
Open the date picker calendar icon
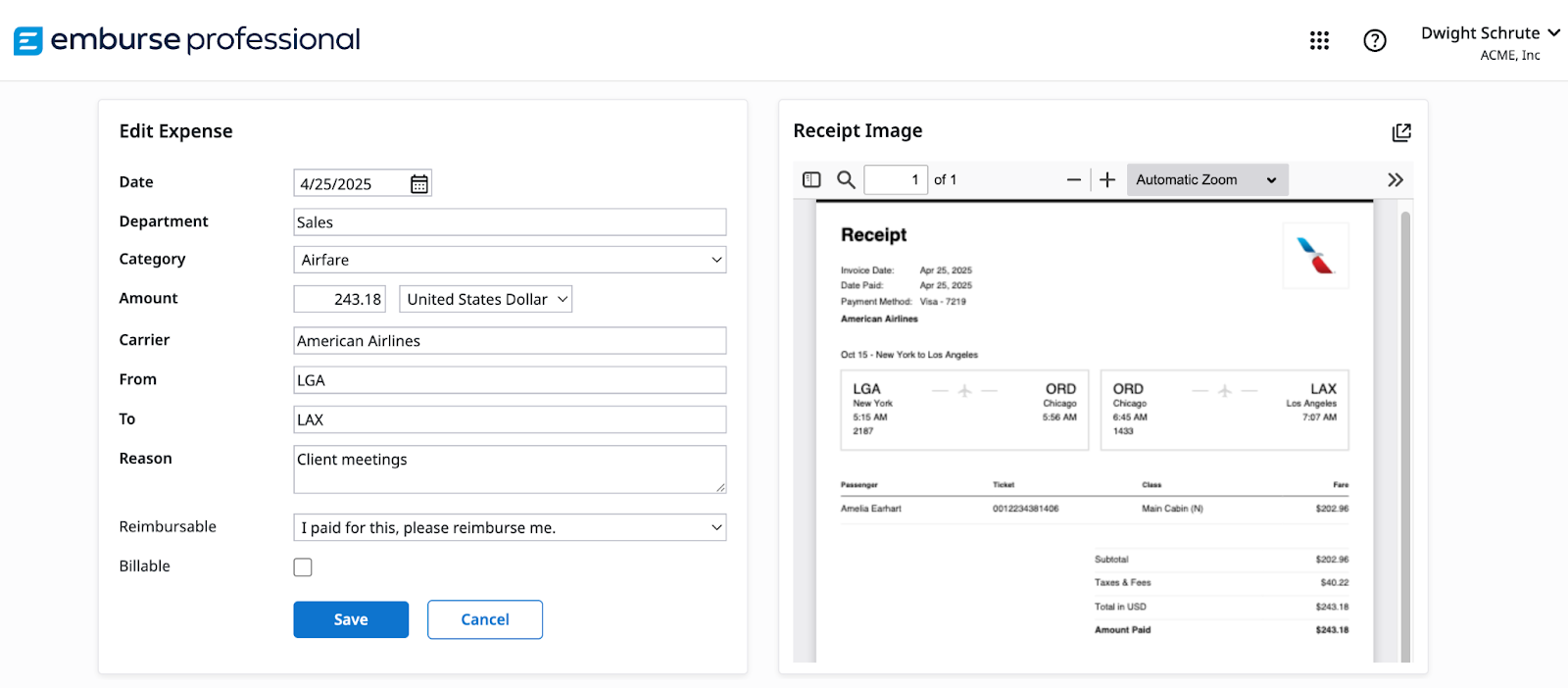(419, 183)
